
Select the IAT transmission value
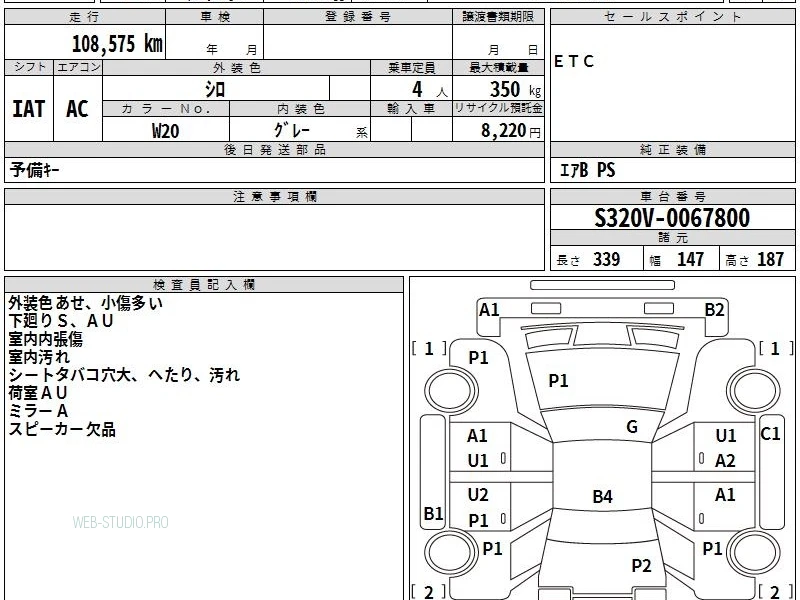(29, 109)
